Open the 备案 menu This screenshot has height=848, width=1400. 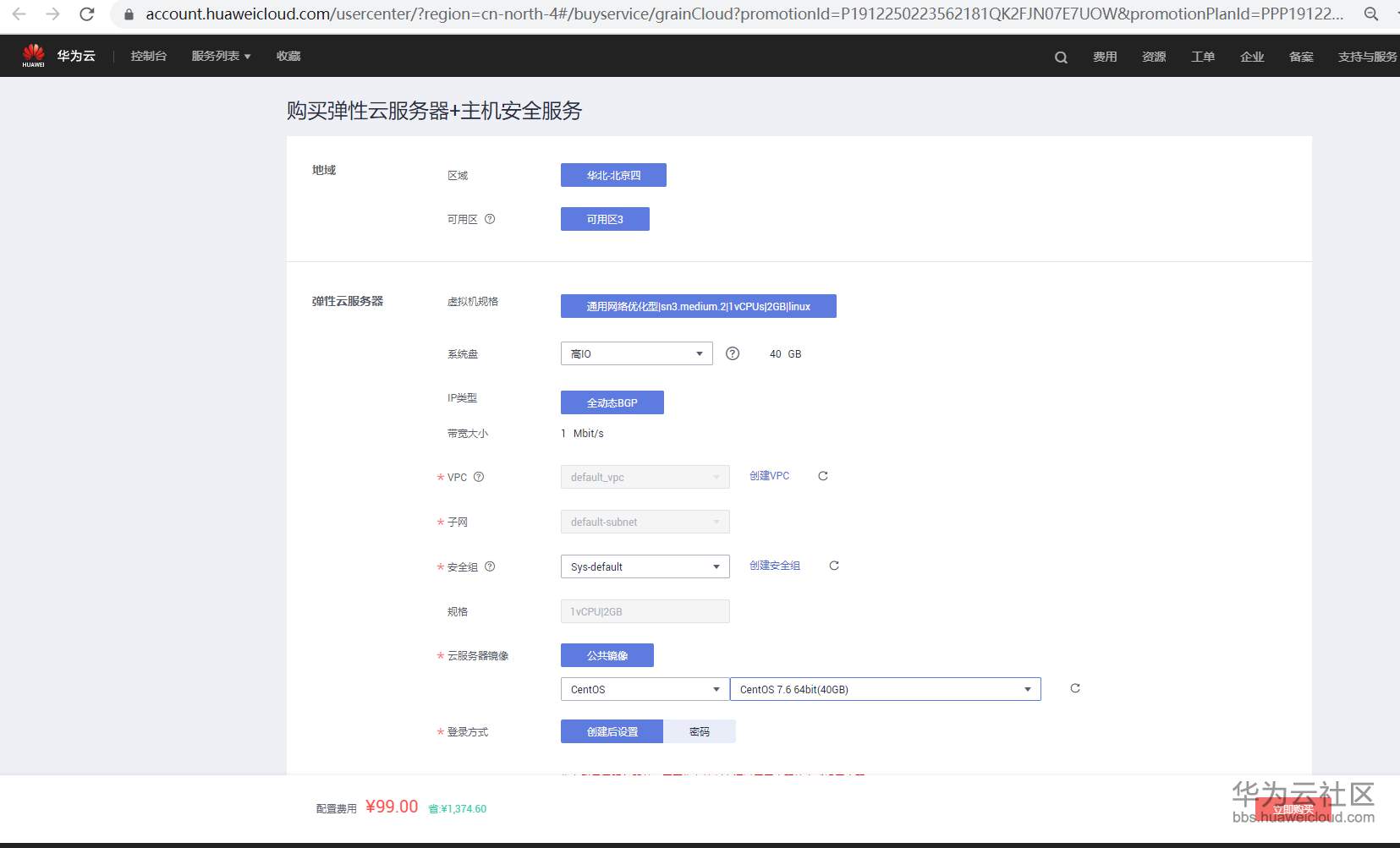point(1301,57)
